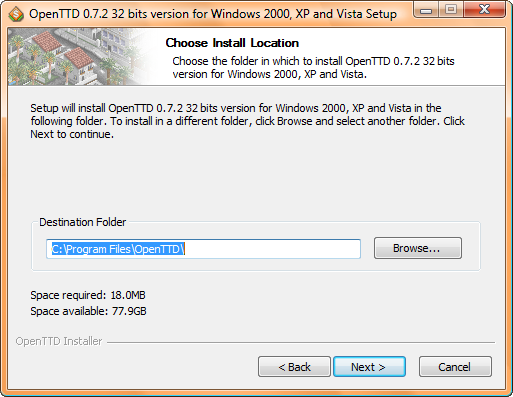Screen dimensions: 513x397
Task: Continue the installation with Next >
Action: [x=369, y=367]
